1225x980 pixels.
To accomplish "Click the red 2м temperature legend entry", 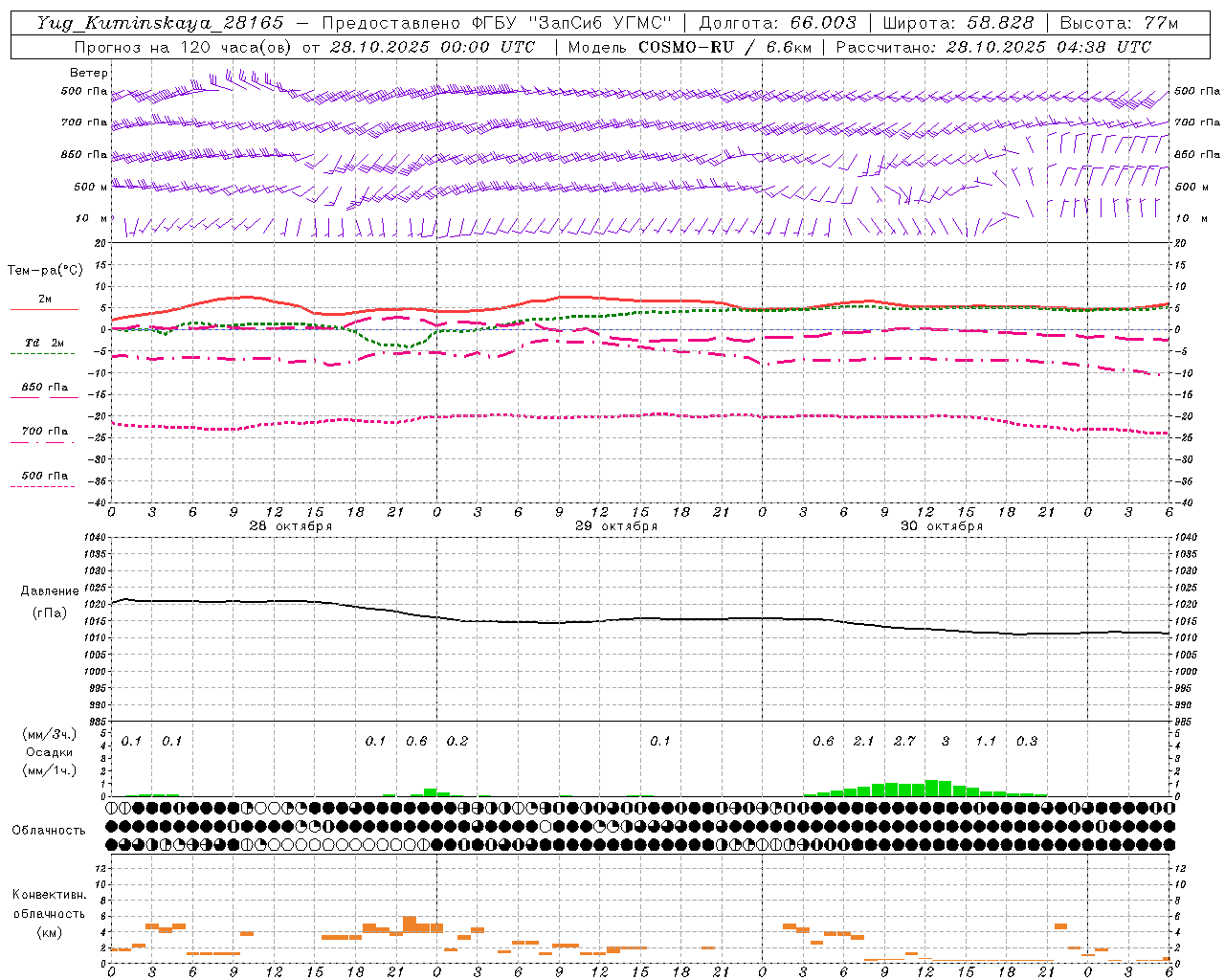I will coord(44,303).
